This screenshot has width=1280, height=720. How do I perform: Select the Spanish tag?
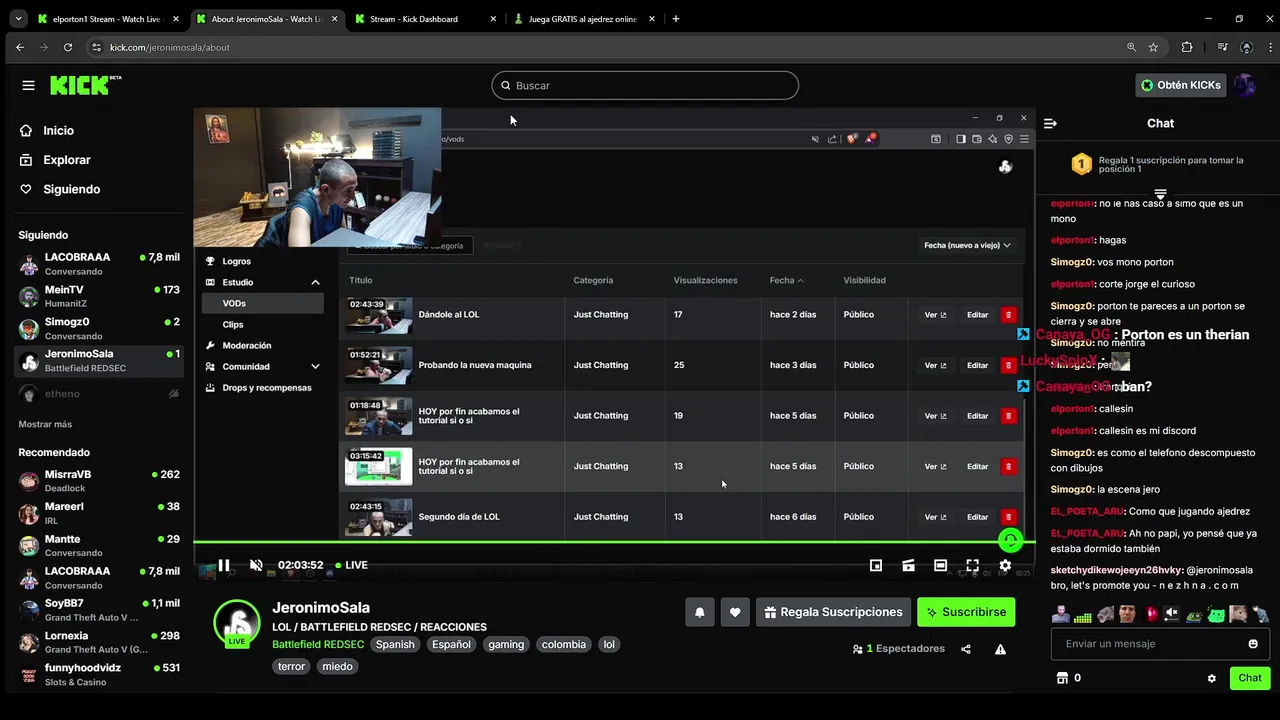click(x=395, y=644)
